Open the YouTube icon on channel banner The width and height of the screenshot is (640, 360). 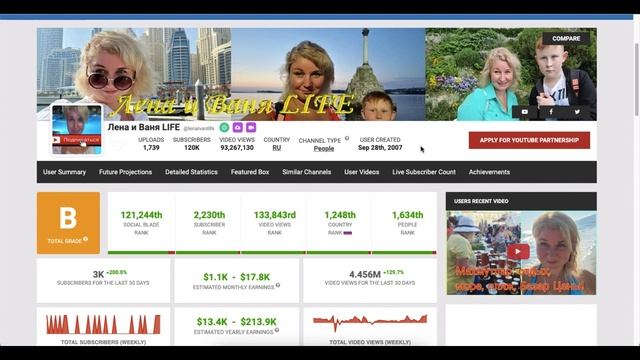pos(525,112)
